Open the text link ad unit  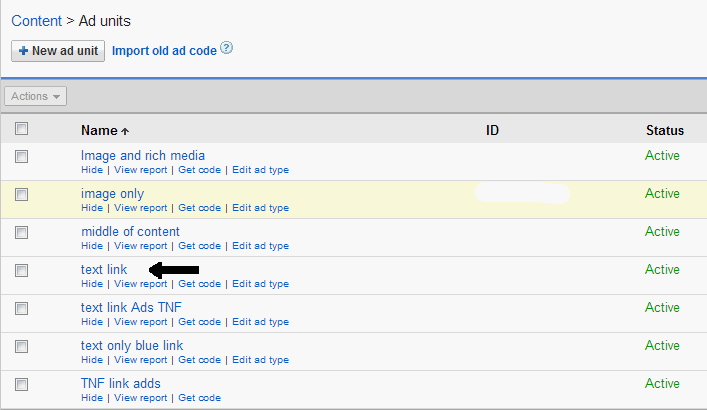click(104, 269)
